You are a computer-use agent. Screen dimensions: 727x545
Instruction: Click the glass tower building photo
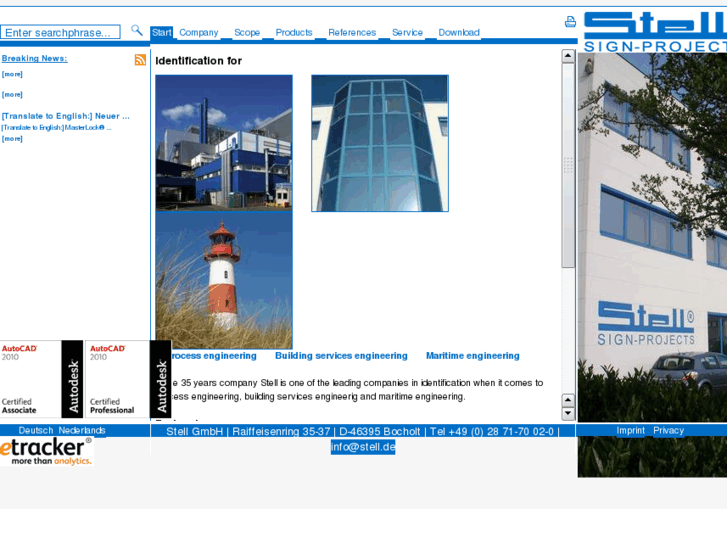point(380,143)
